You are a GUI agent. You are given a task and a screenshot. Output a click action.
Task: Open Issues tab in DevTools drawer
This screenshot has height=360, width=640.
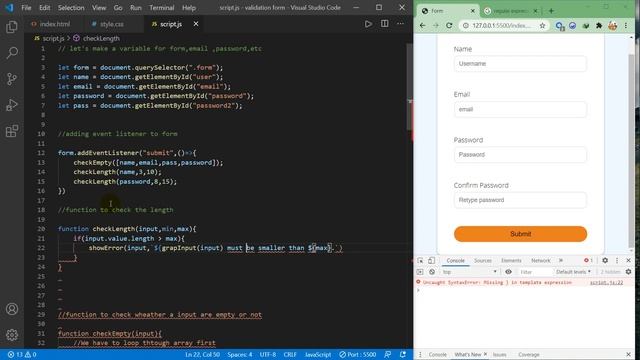pyautogui.click(x=499, y=355)
